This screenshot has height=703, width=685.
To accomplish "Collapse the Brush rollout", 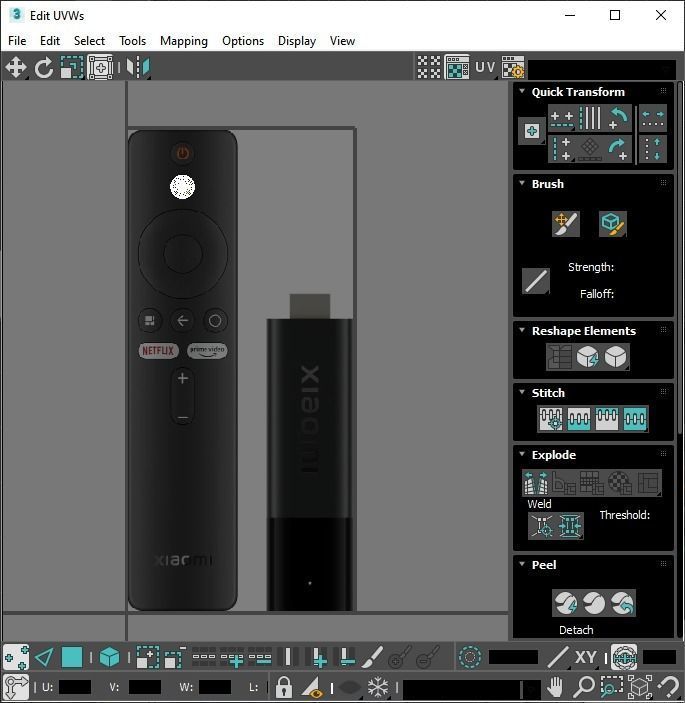I will pyautogui.click(x=522, y=183).
